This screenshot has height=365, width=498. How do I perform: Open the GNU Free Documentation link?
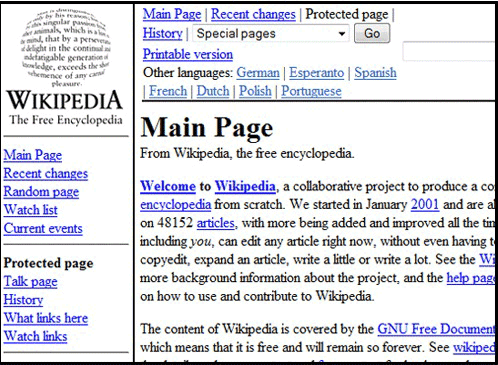click(437, 329)
